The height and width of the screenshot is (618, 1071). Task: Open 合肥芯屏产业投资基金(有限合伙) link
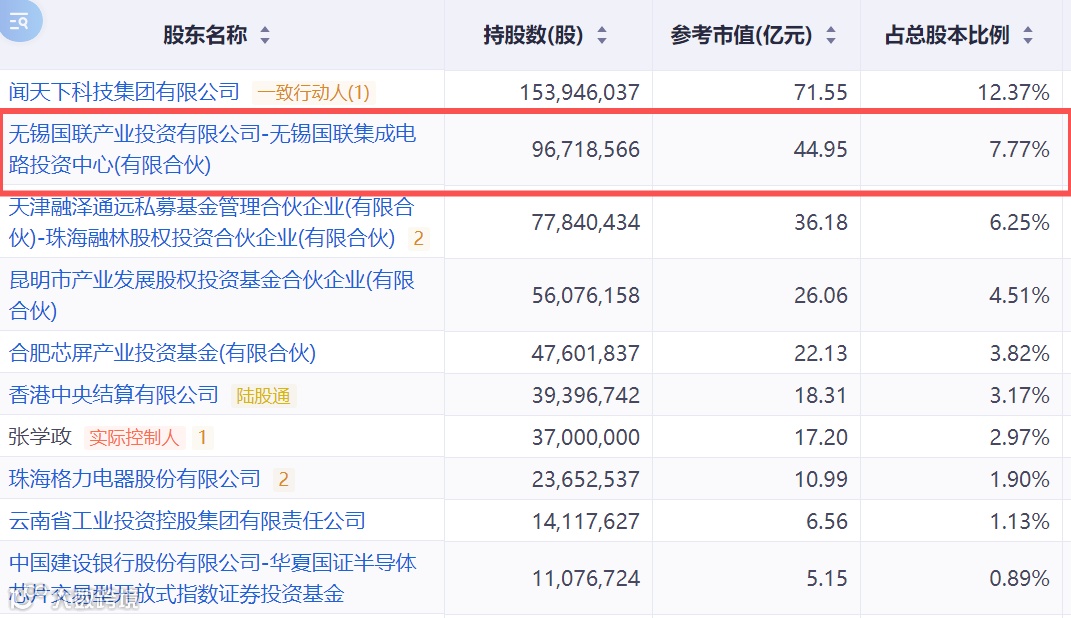pos(163,353)
